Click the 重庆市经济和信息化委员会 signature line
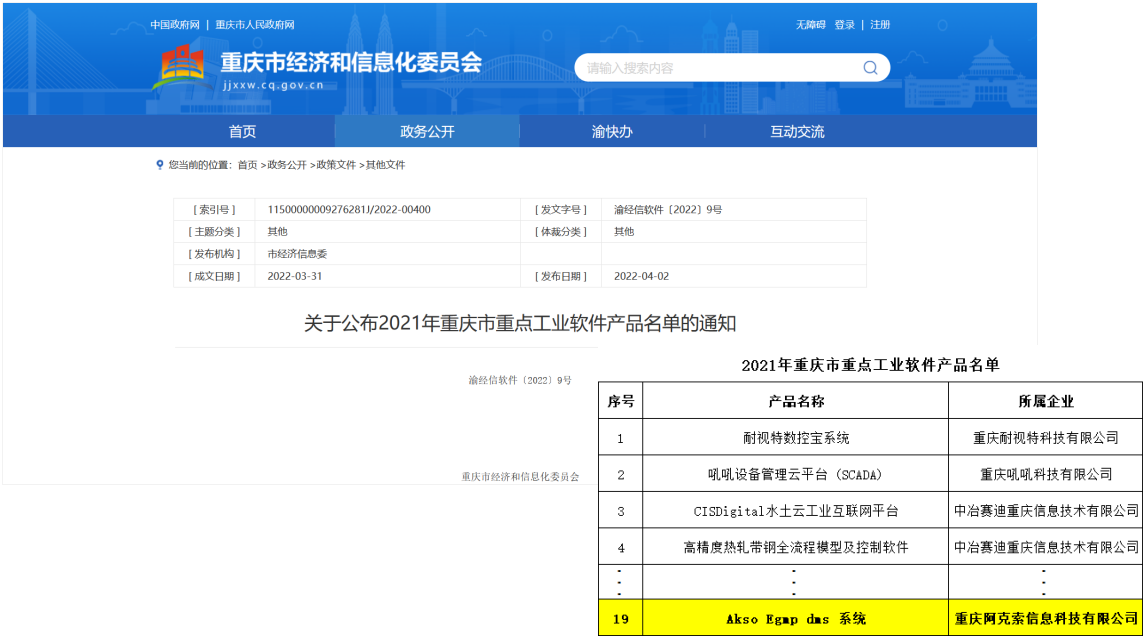This screenshot has height=641, width=1146. tap(520, 477)
